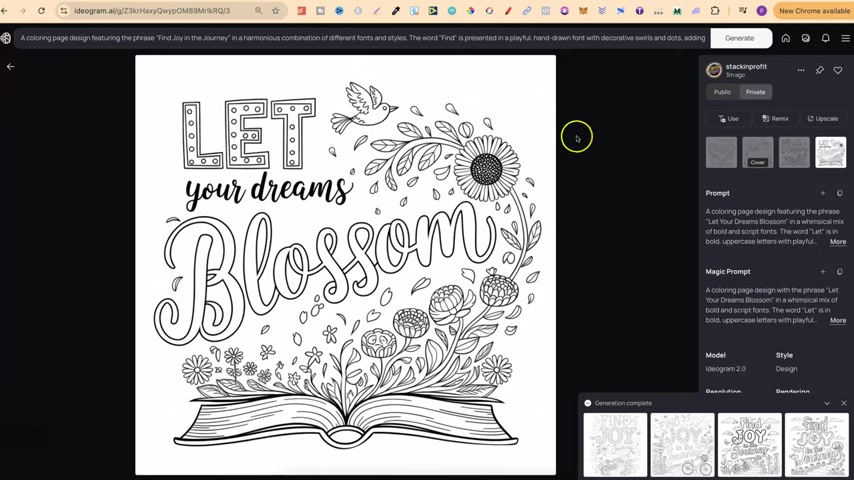Open the hamburger menu icon
The width and height of the screenshot is (854, 480).
tap(845, 38)
